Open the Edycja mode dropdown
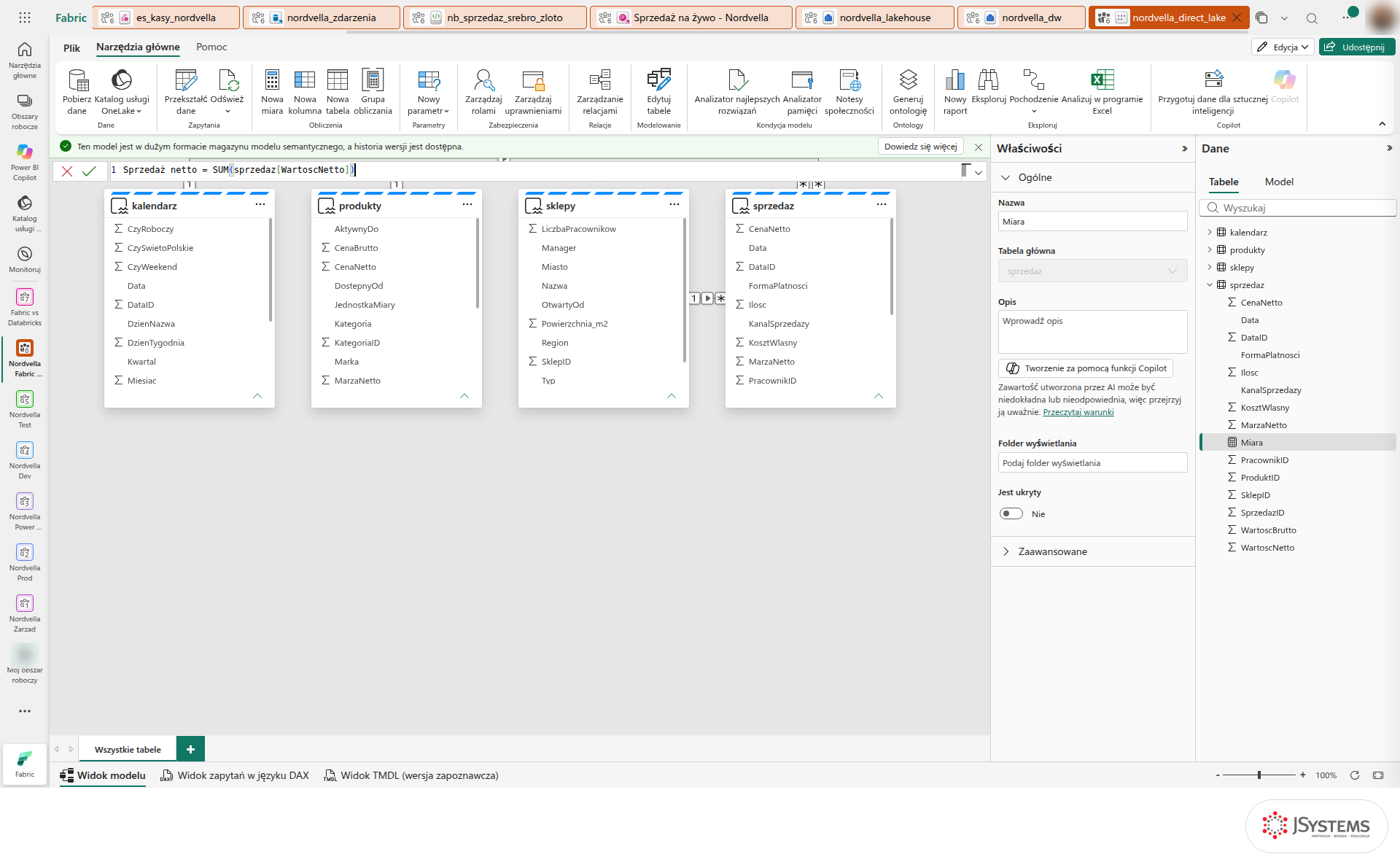1400x865 pixels. coord(1283,47)
